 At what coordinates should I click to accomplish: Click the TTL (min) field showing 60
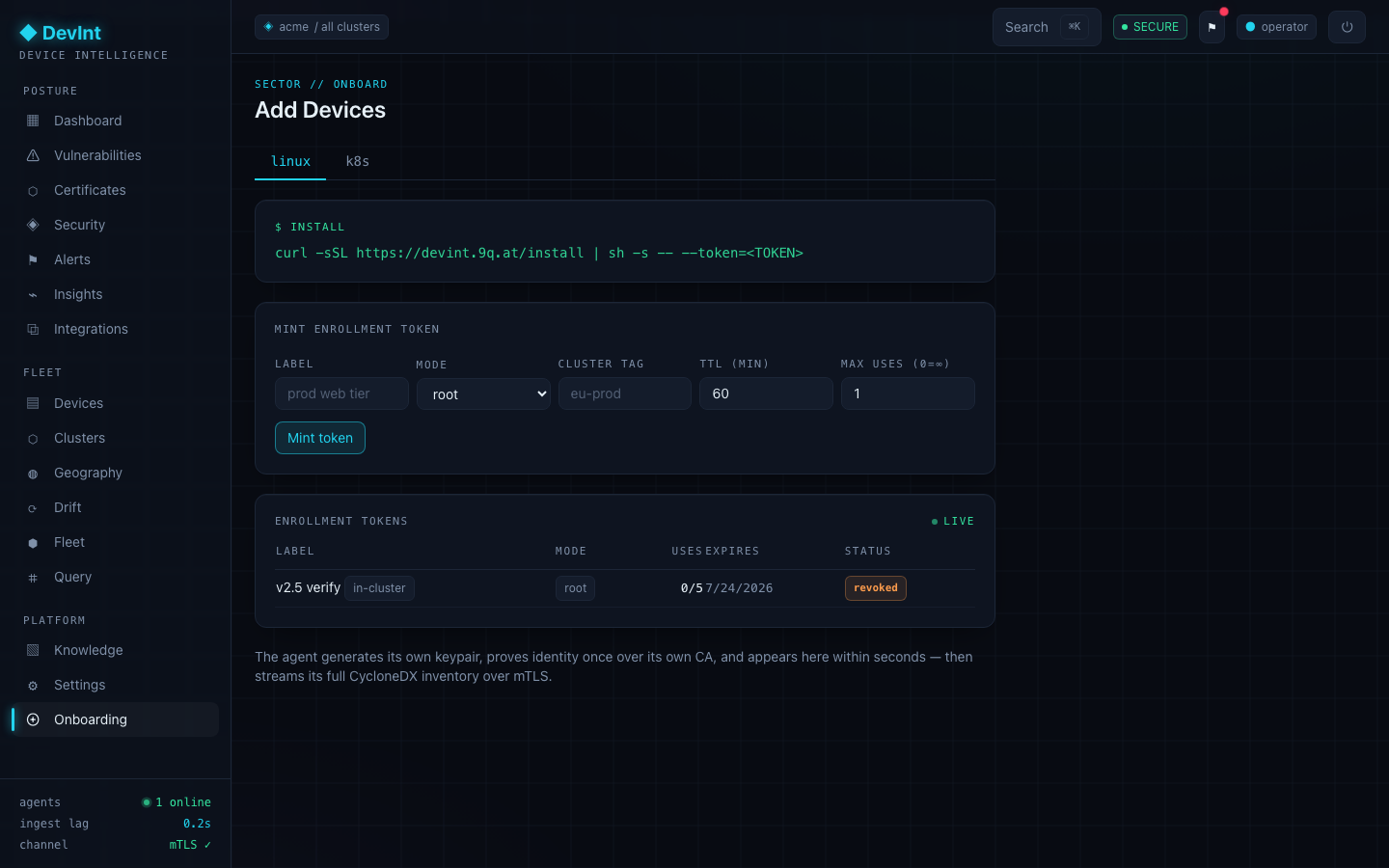click(766, 393)
